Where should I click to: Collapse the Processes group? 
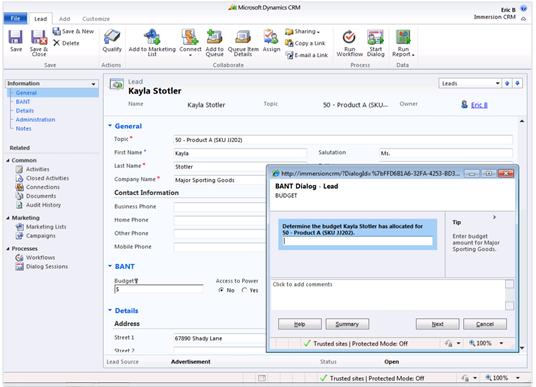[x=8, y=249]
